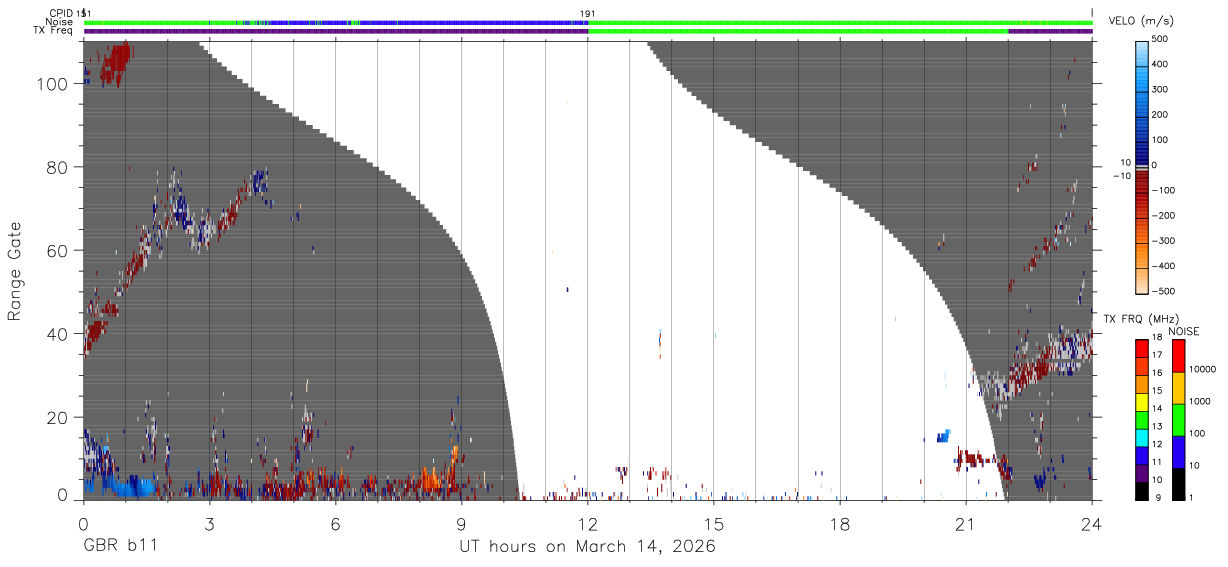
Task: Click the black TX FRQ swatch above 9
Action: point(1143,489)
